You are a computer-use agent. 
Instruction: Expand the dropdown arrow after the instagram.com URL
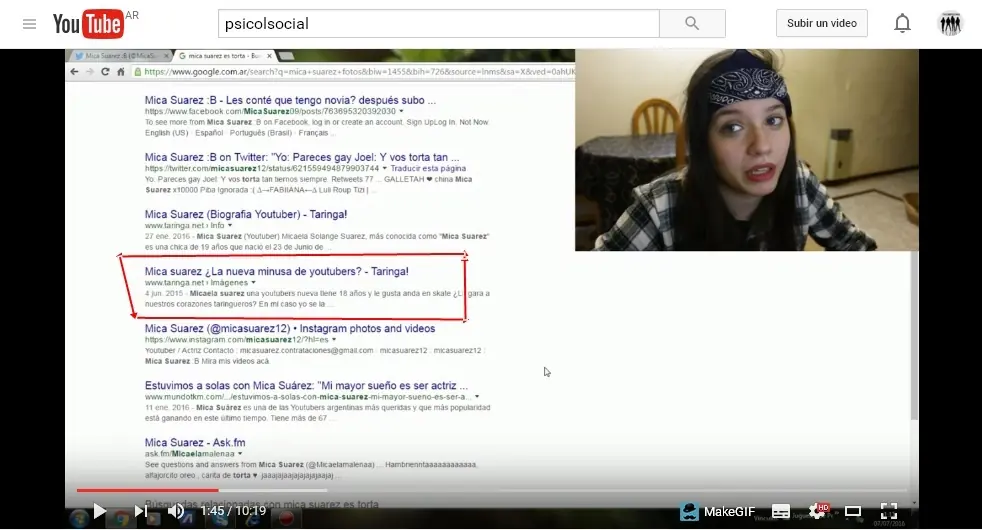click(x=334, y=340)
